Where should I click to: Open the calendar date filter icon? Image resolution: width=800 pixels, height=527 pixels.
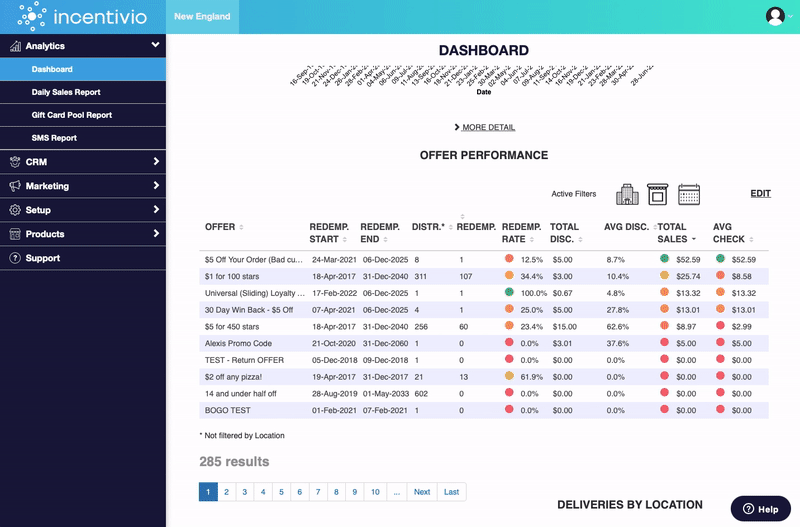pos(689,194)
